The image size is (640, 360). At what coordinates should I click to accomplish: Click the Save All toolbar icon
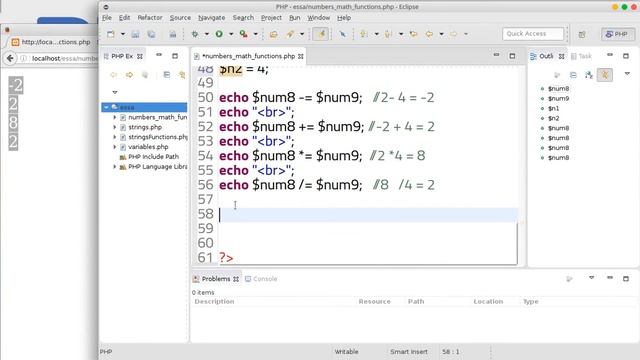[x=151, y=34]
